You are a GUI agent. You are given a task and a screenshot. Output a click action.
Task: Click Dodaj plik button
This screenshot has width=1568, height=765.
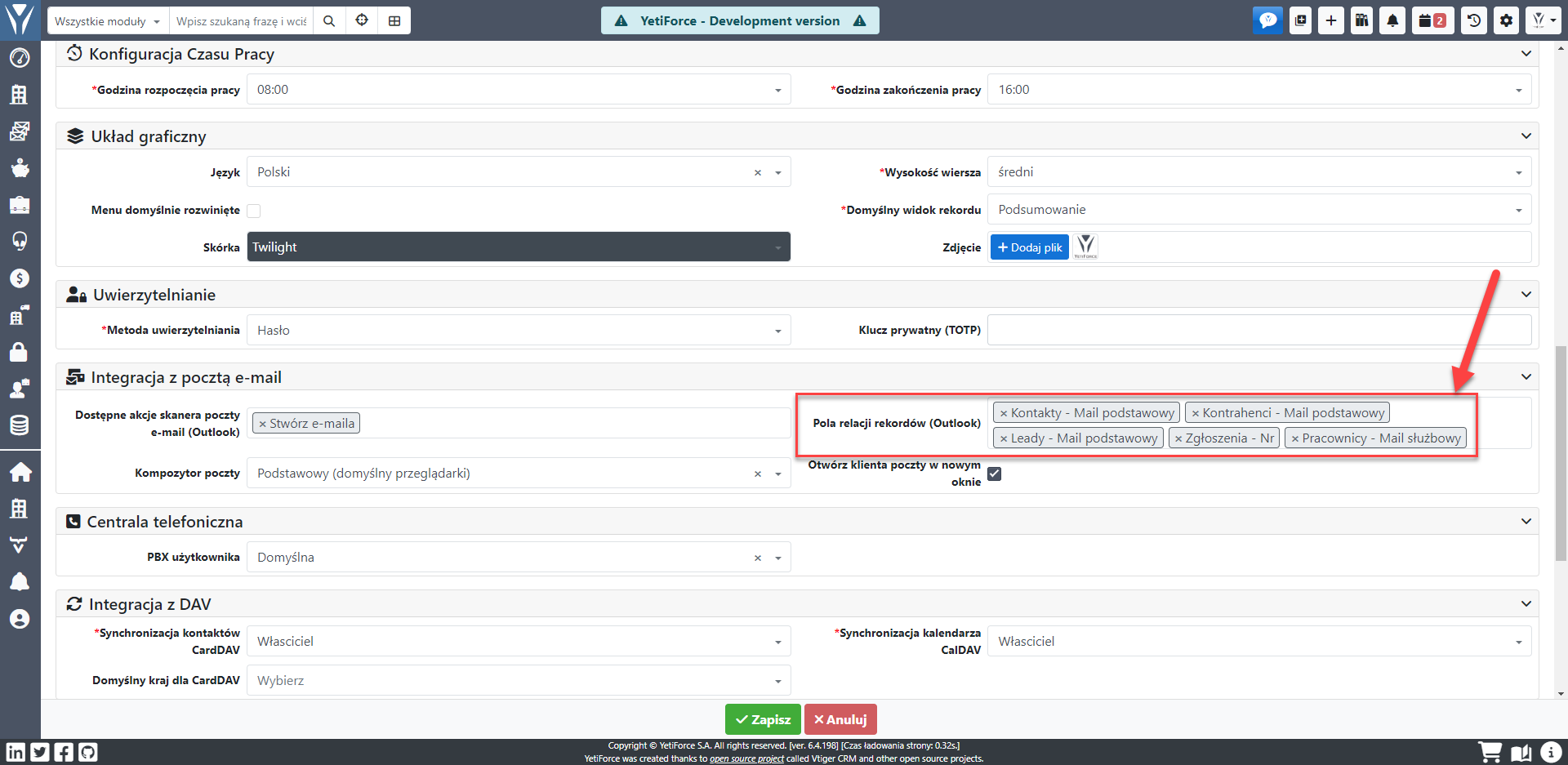[1029, 247]
